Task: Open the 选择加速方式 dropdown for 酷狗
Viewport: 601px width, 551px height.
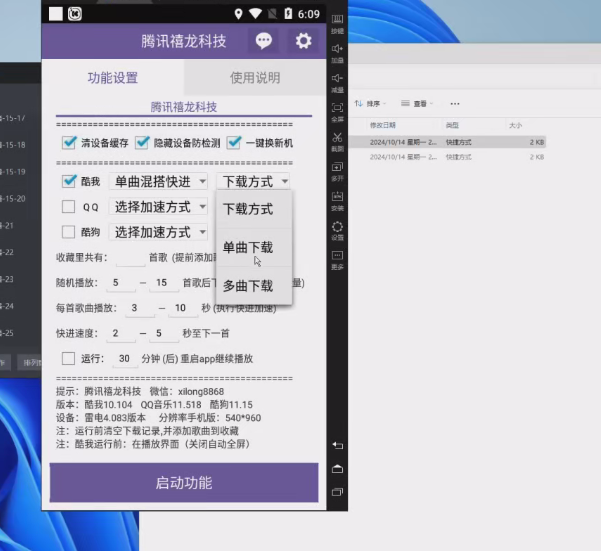Action: point(159,232)
